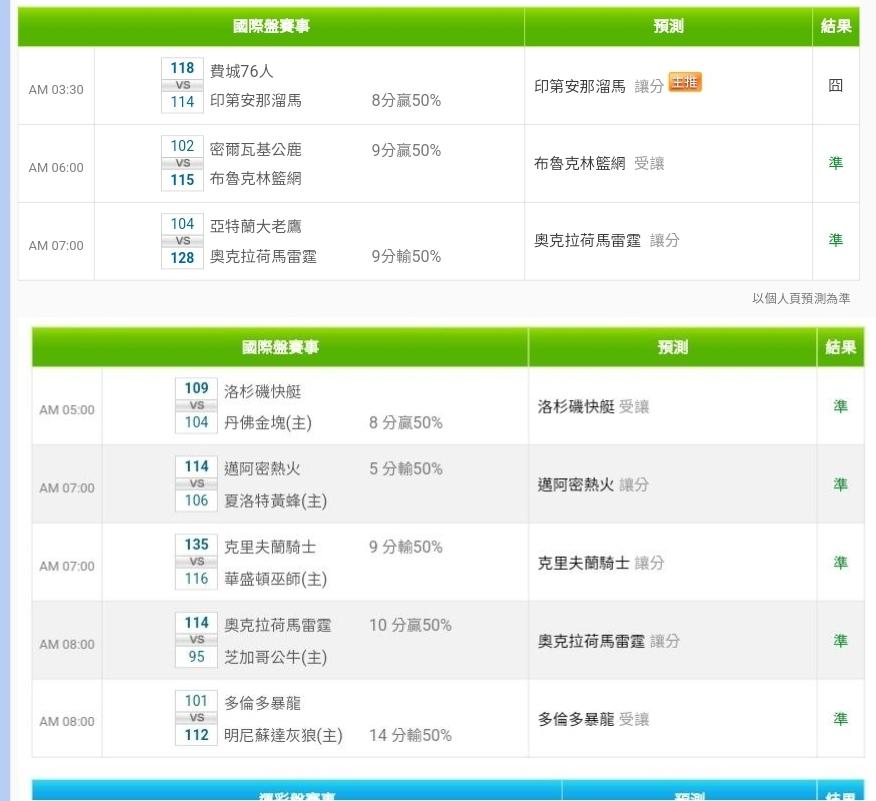Image resolution: width=876 pixels, height=801 pixels.
Task: Click team name 邁阿密熱火 in match column
Action: coord(263,468)
